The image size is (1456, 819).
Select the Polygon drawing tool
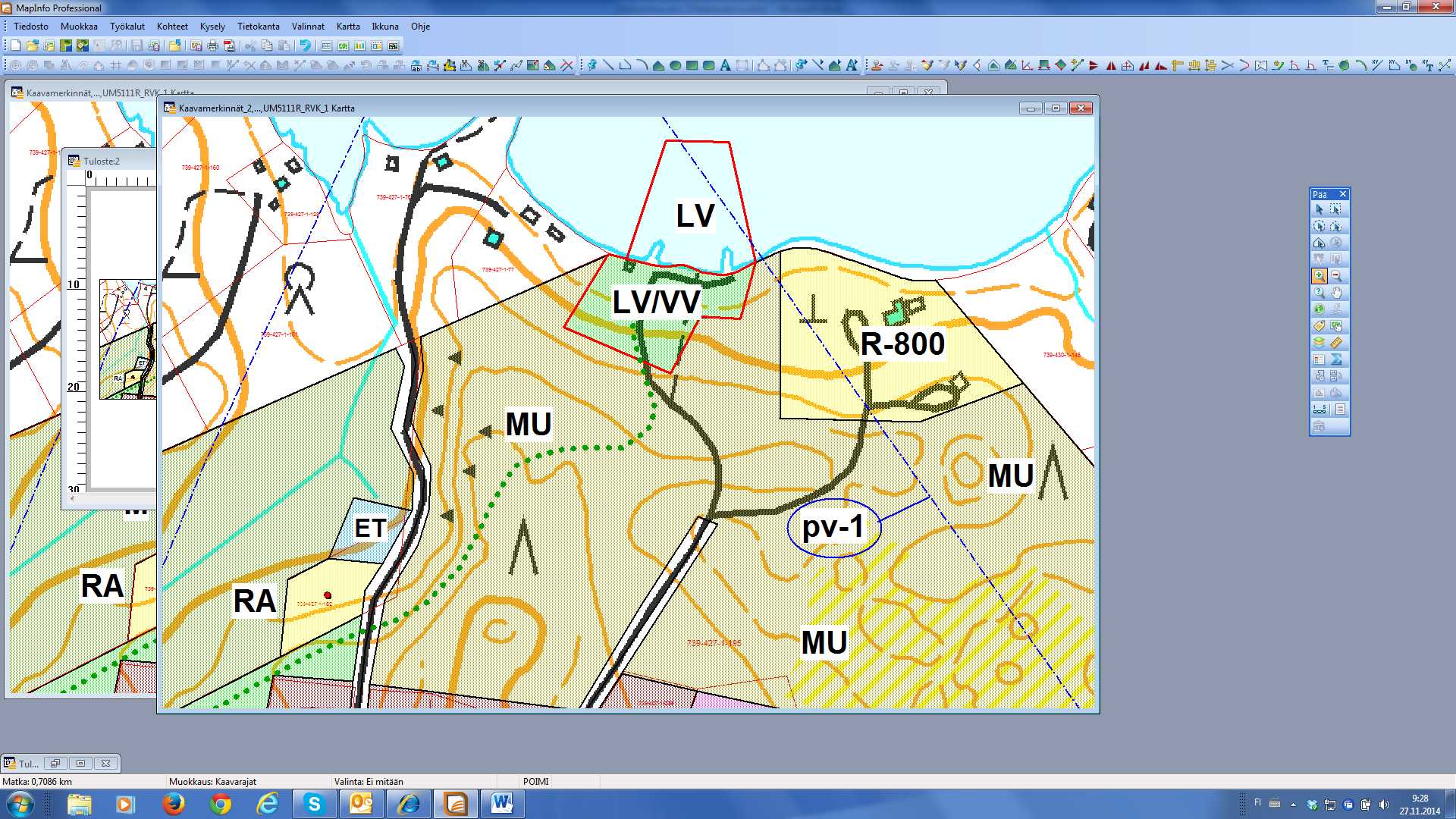658,65
